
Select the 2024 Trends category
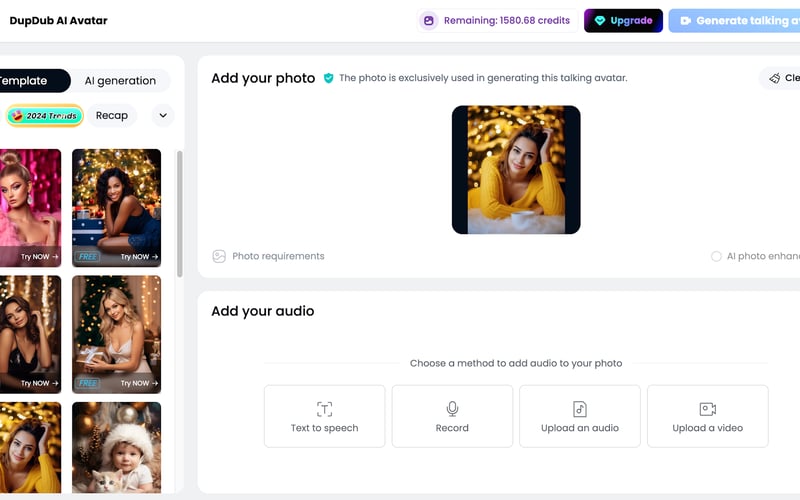click(44, 115)
